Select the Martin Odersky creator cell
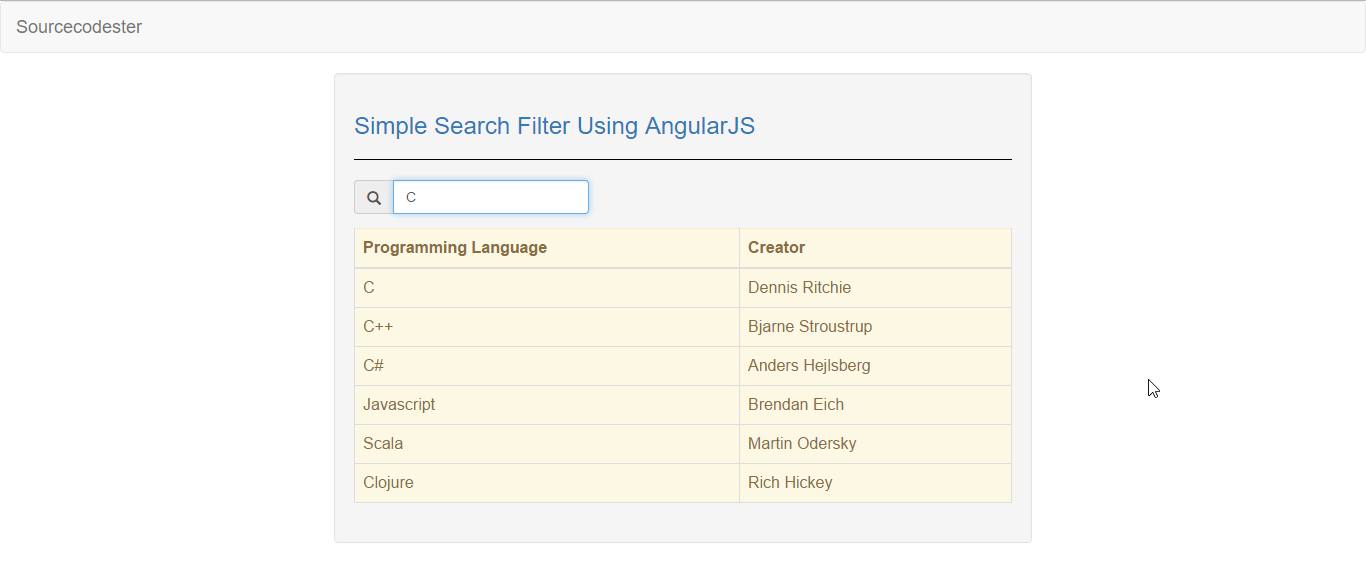 875,444
